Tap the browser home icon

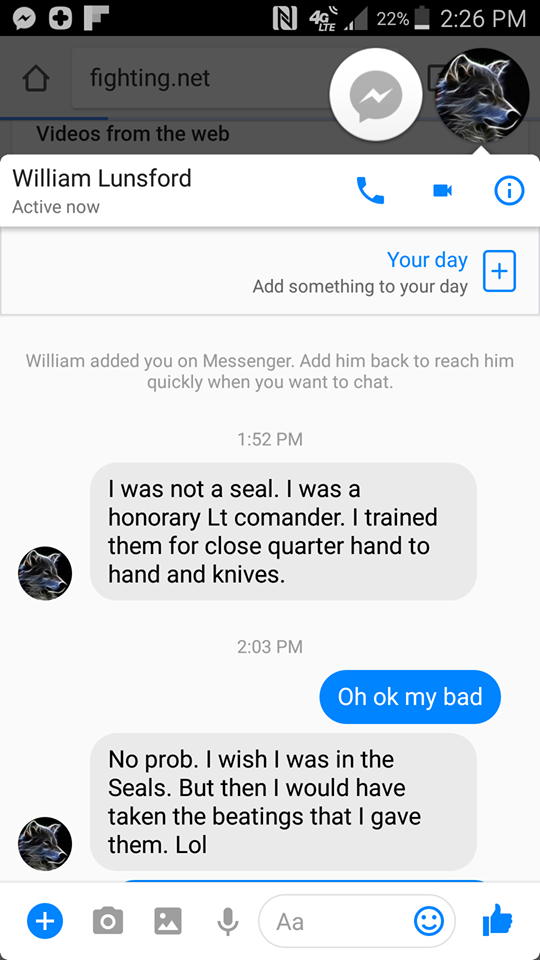[36, 79]
